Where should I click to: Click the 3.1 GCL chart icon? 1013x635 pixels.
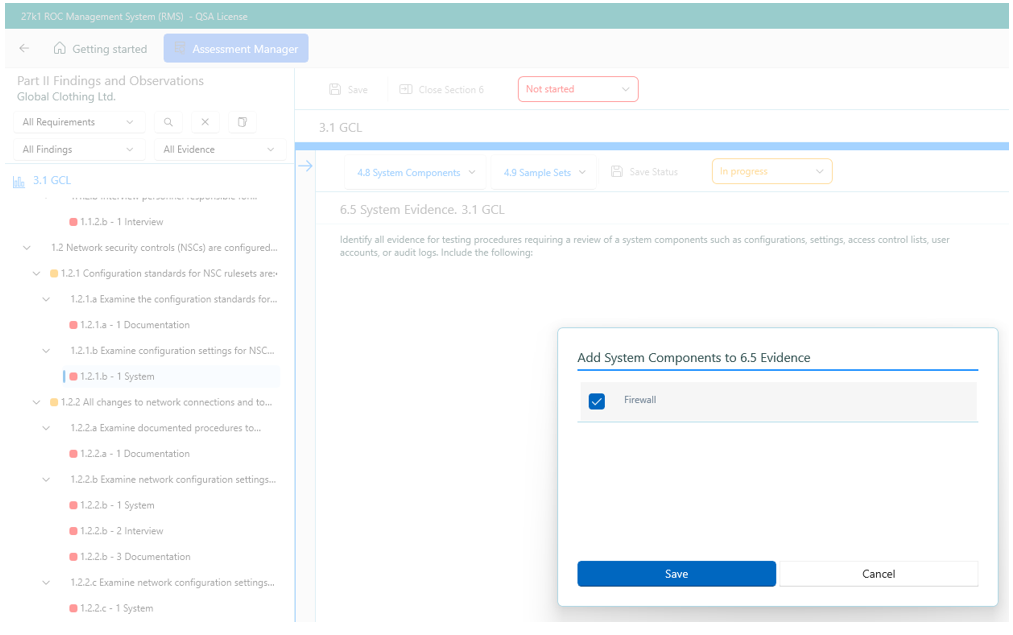[19, 181]
